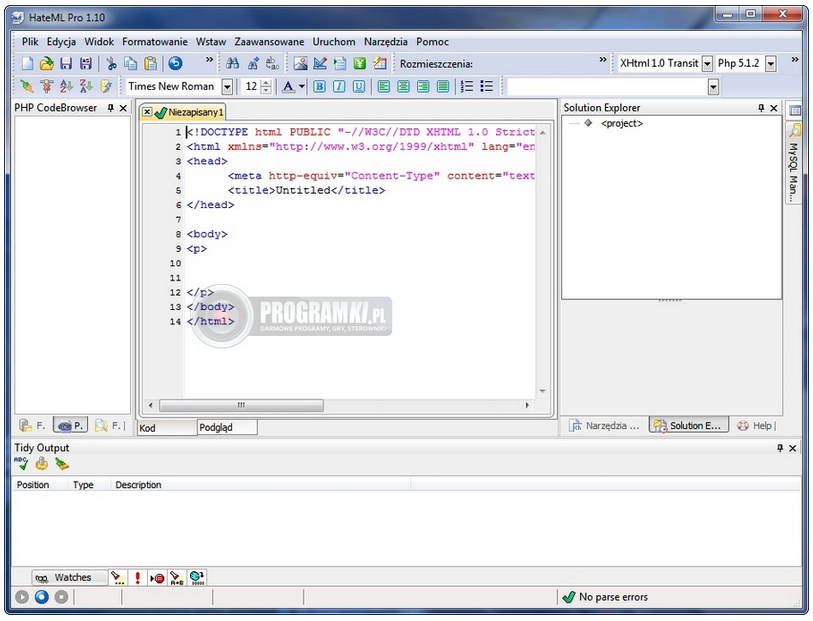The height and width of the screenshot is (621, 813).
Task: Click the drawing pencil-ruler toolbar icon
Action: 320,63
